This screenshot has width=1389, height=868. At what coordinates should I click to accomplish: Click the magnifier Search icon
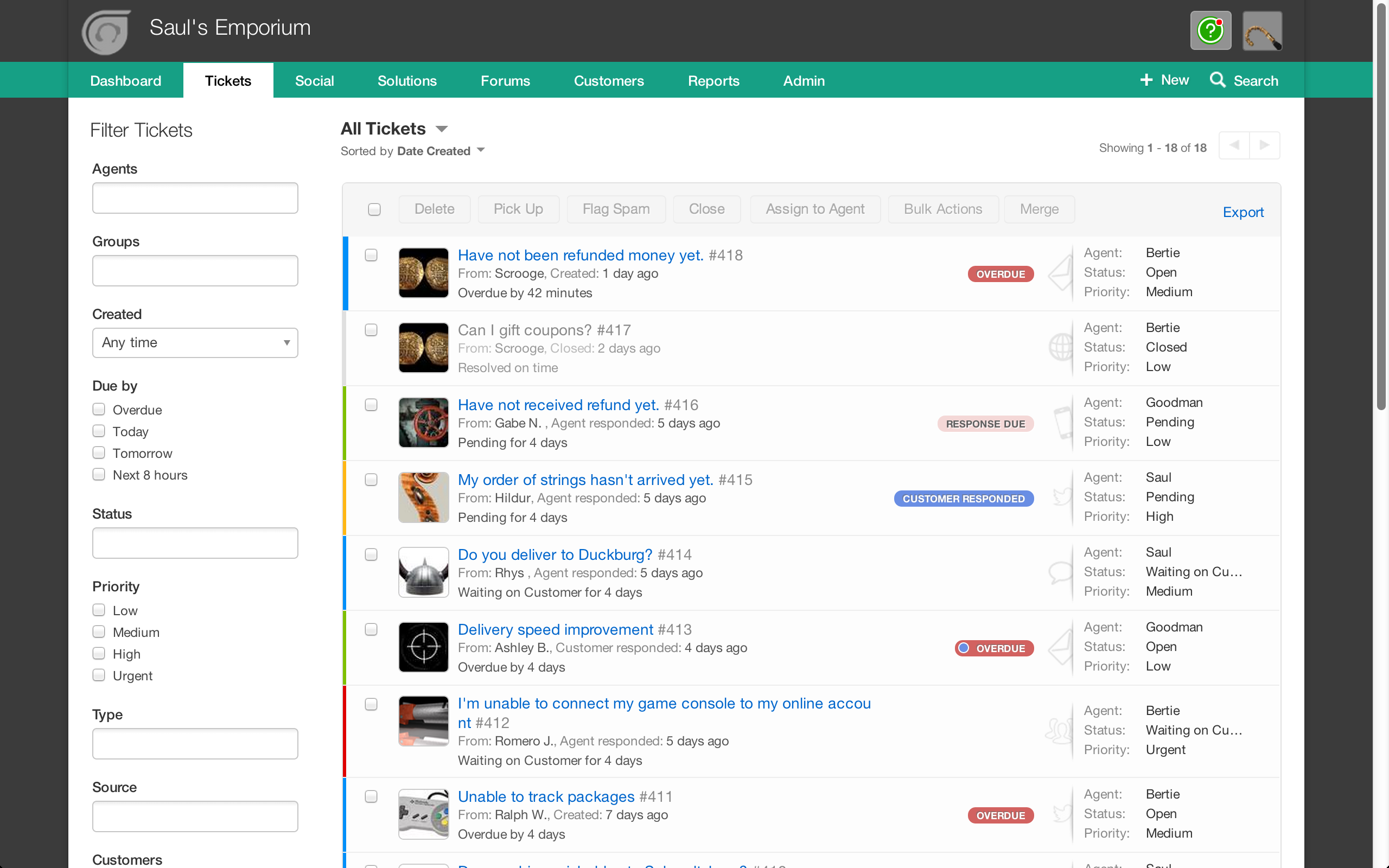pyautogui.click(x=1218, y=80)
